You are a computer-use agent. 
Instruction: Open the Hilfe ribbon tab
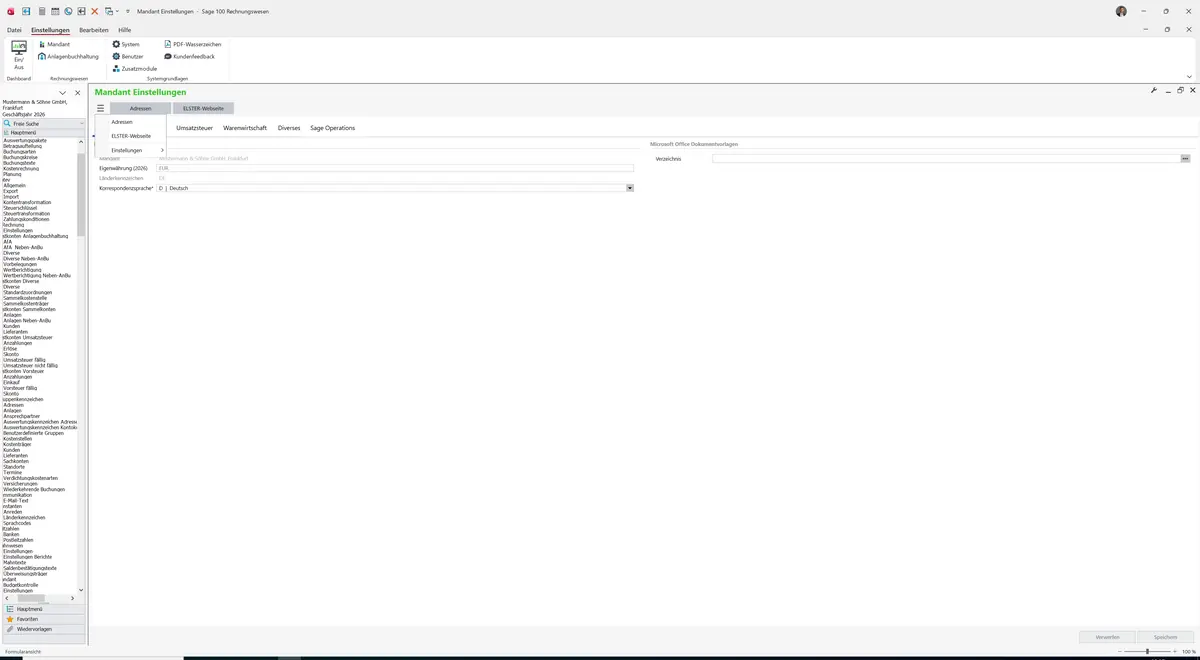[125, 30]
